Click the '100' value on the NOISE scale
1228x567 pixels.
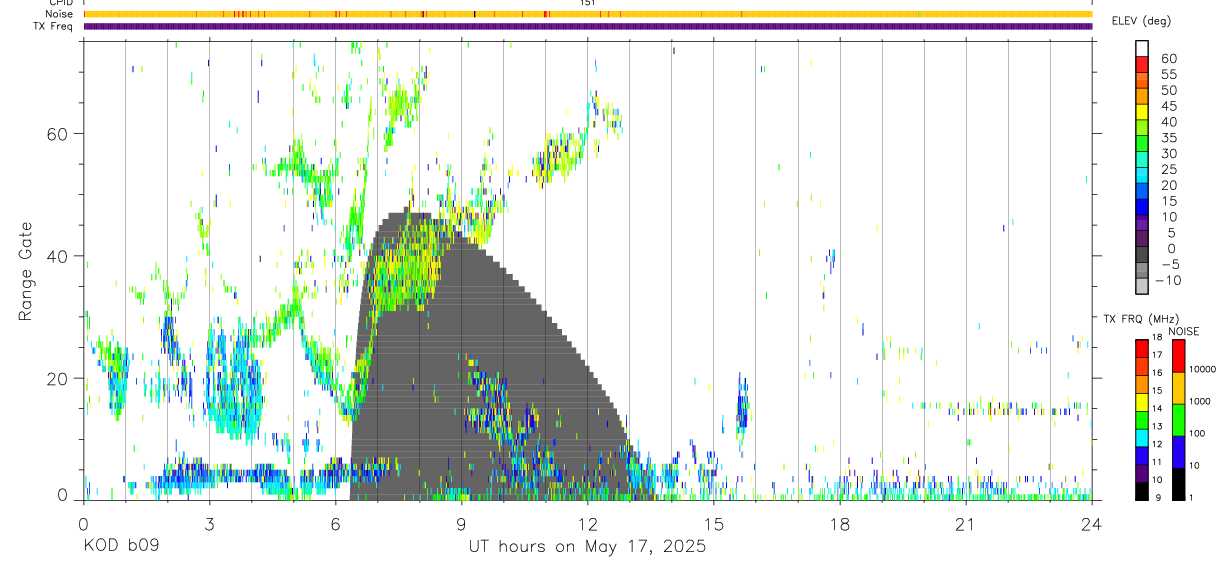point(1197,433)
